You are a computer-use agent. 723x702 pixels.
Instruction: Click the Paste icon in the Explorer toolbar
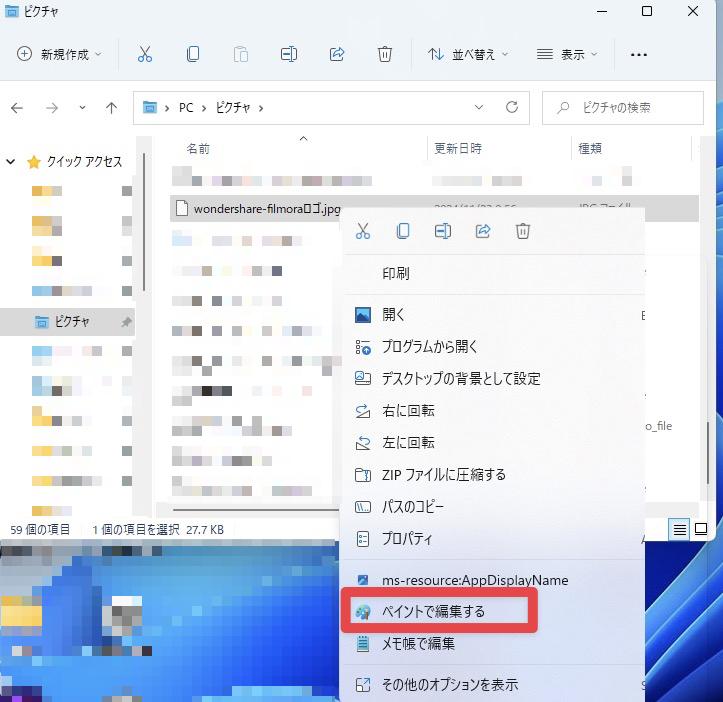click(x=241, y=54)
